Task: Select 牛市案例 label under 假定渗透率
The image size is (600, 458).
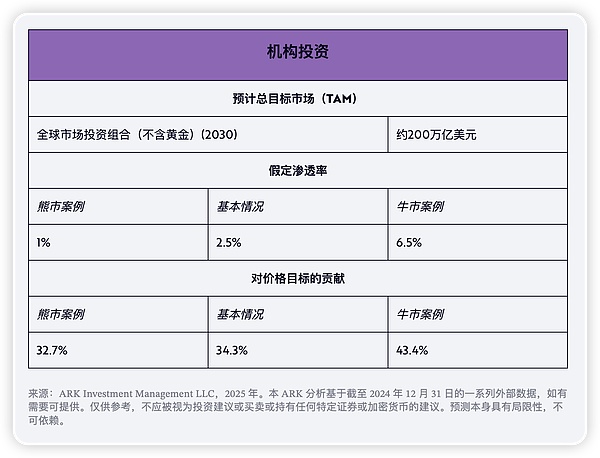Action: (420, 206)
